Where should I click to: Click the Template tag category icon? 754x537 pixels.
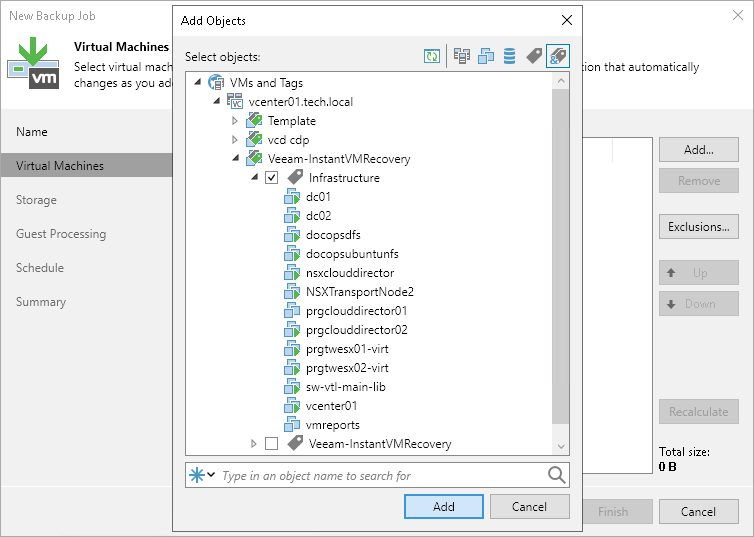[x=254, y=121]
